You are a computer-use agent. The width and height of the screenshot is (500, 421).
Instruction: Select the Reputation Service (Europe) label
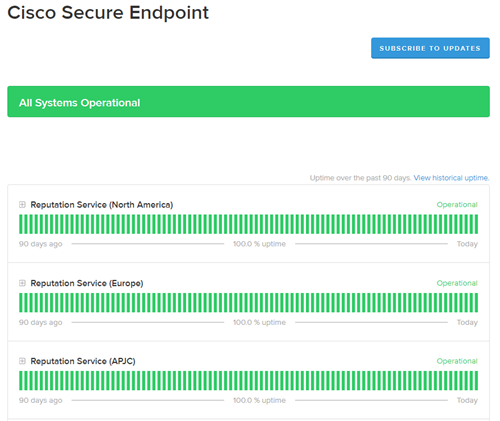coord(87,283)
